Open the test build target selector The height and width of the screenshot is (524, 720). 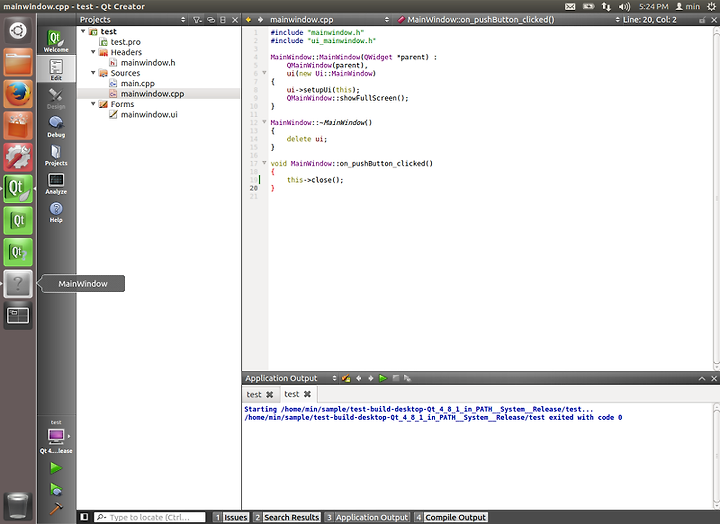coord(56,436)
